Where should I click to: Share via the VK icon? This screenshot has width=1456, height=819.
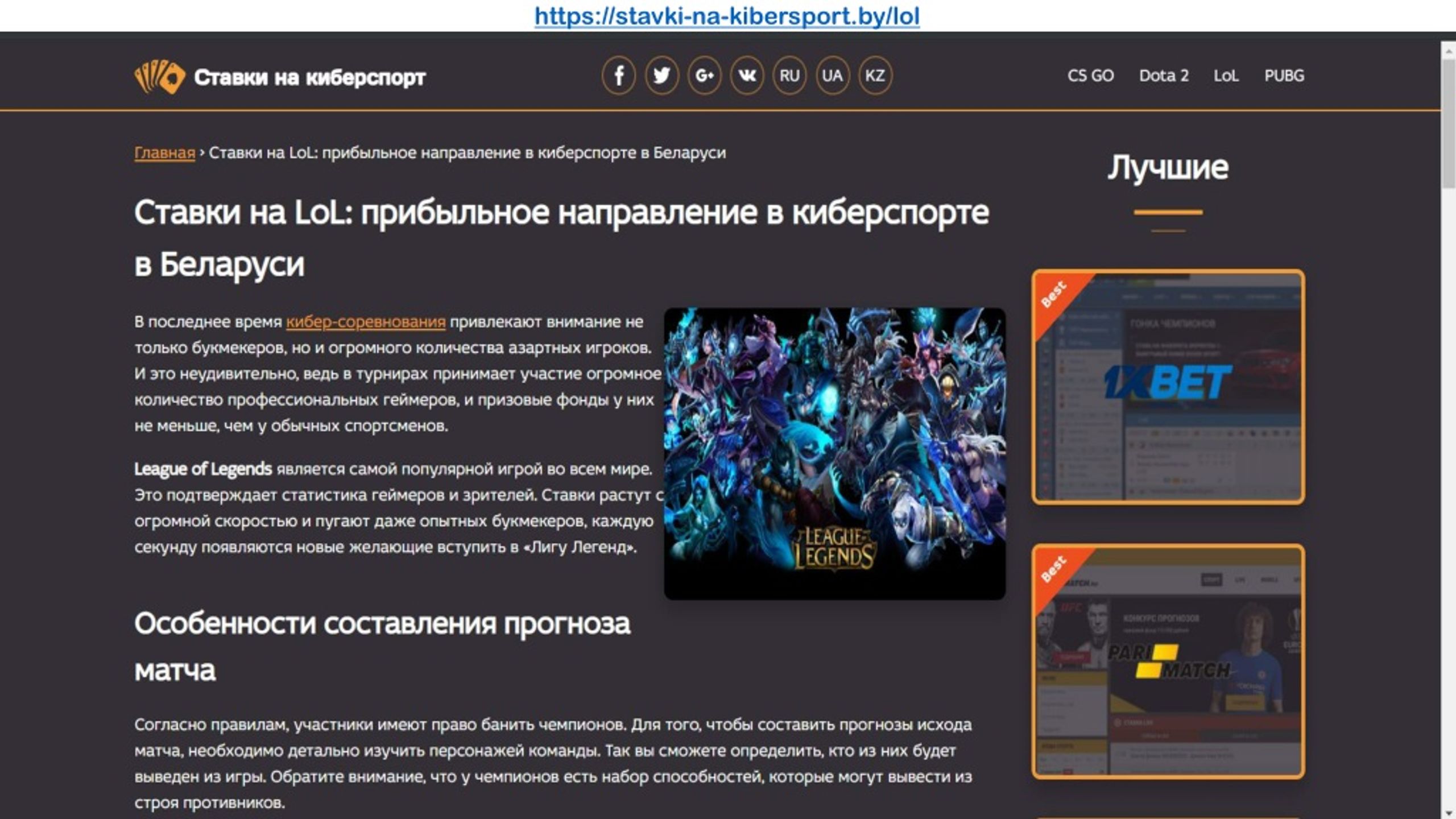click(747, 76)
